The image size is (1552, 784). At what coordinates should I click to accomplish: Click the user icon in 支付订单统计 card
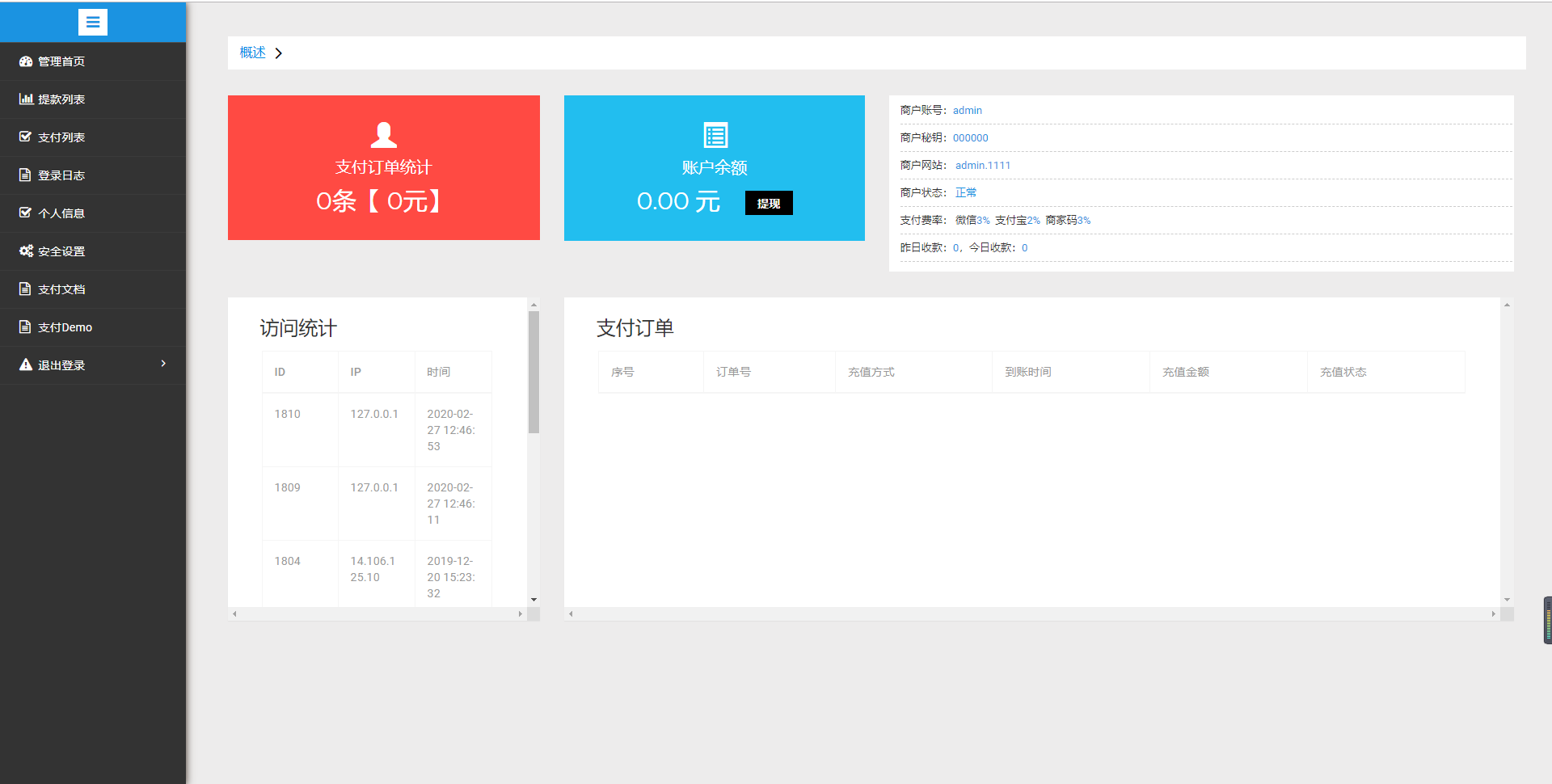pos(383,135)
